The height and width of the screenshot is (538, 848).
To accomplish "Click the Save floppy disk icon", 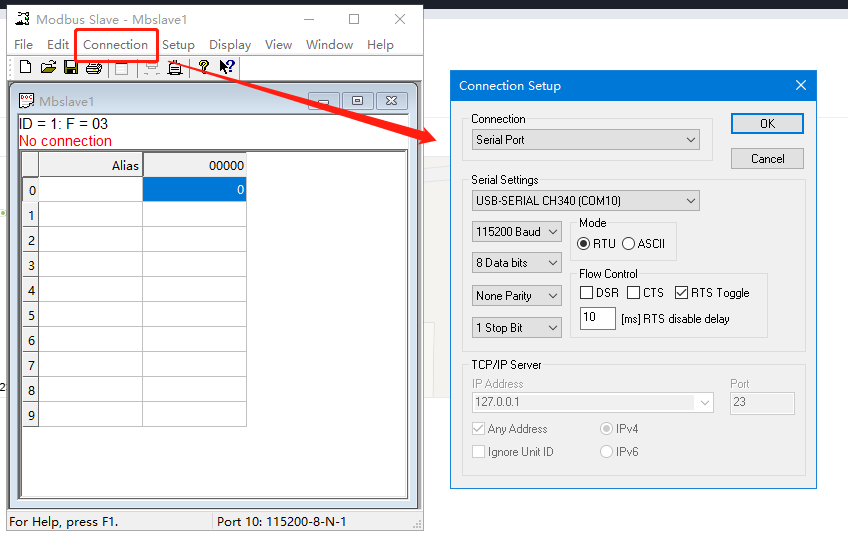I will click(71, 67).
